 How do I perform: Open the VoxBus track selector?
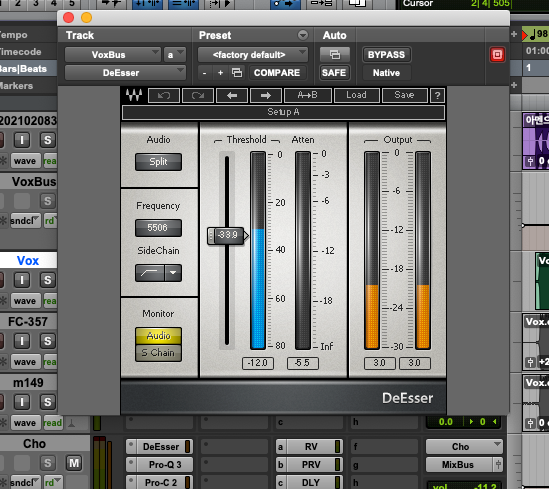point(112,55)
